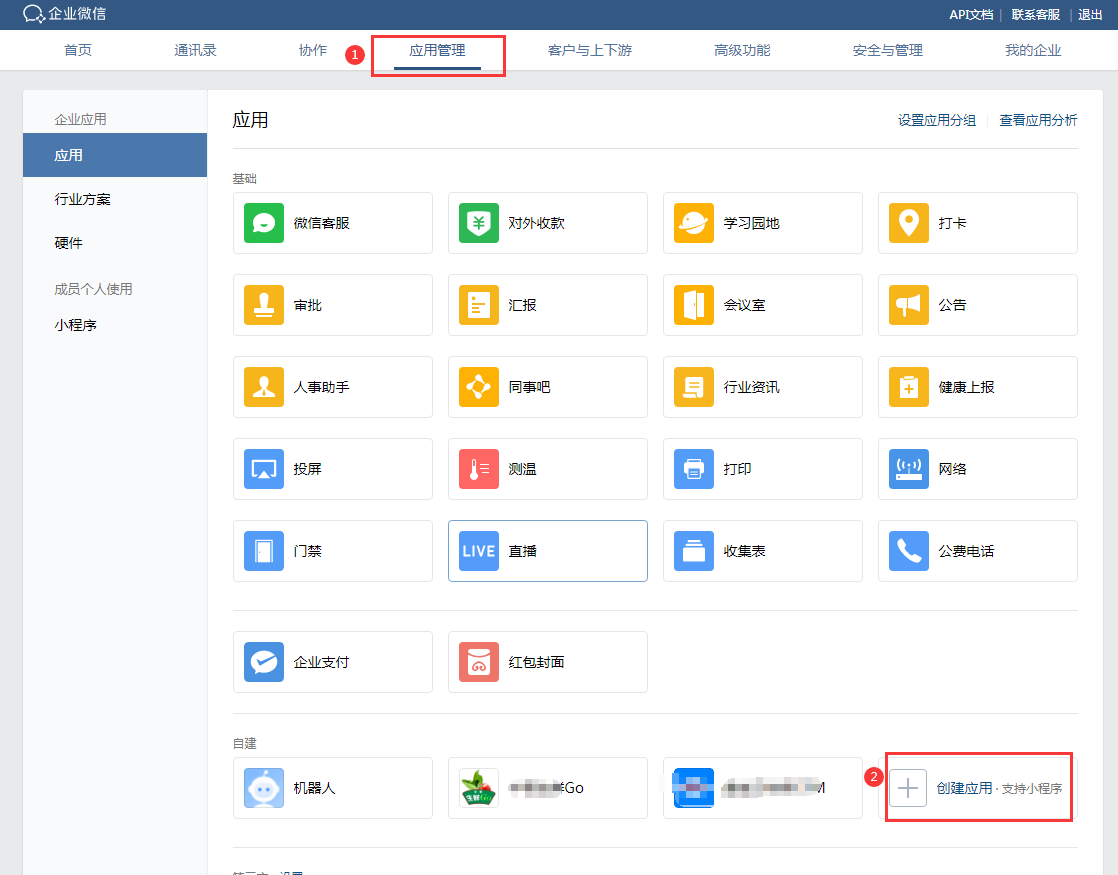The width and height of the screenshot is (1118, 875).
Task: Select the 打卡 location pin icon
Action: pyautogui.click(x=909, y=223)
